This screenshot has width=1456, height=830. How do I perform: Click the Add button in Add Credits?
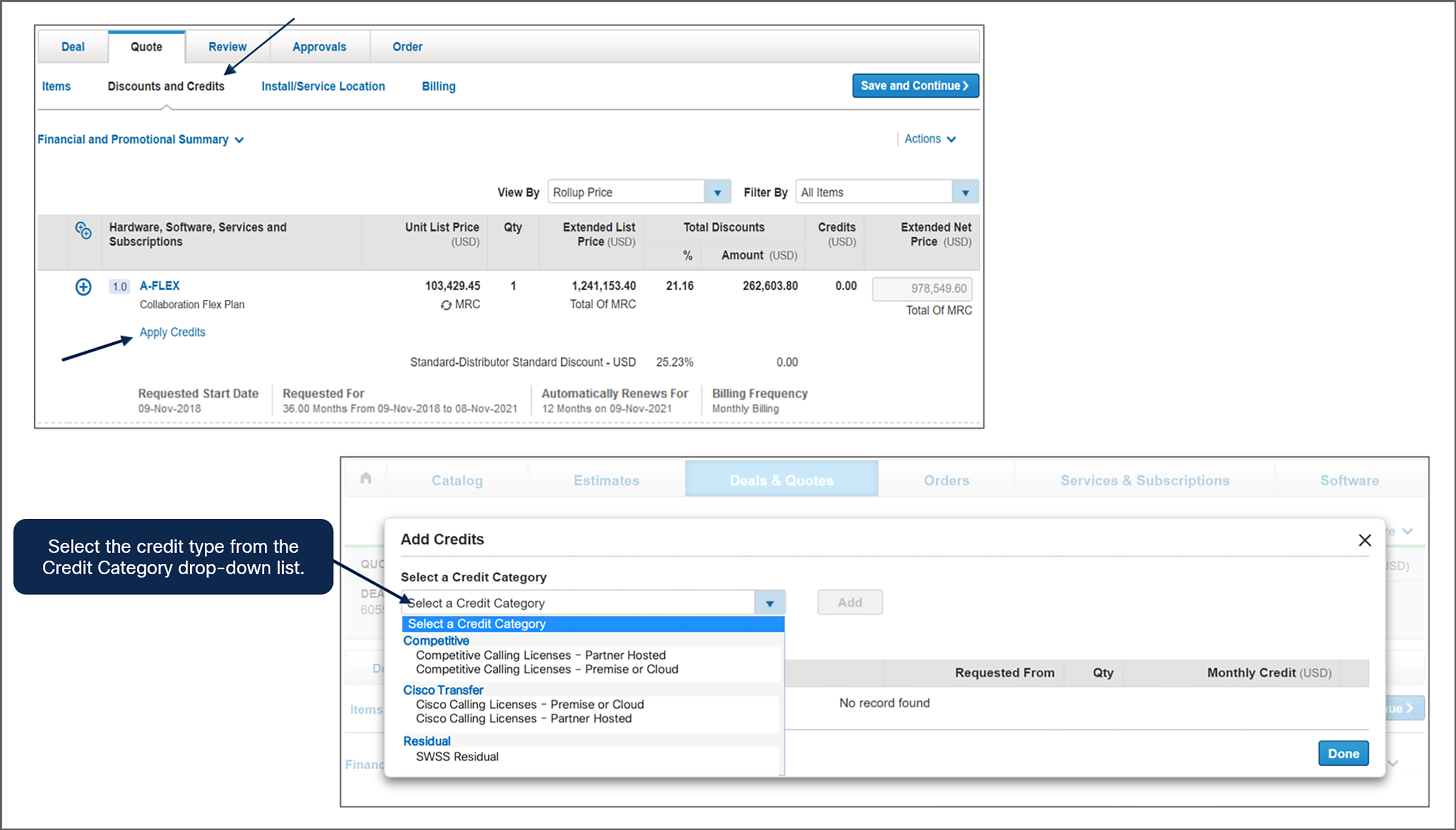pyautogui.click(x=850, y=602)
